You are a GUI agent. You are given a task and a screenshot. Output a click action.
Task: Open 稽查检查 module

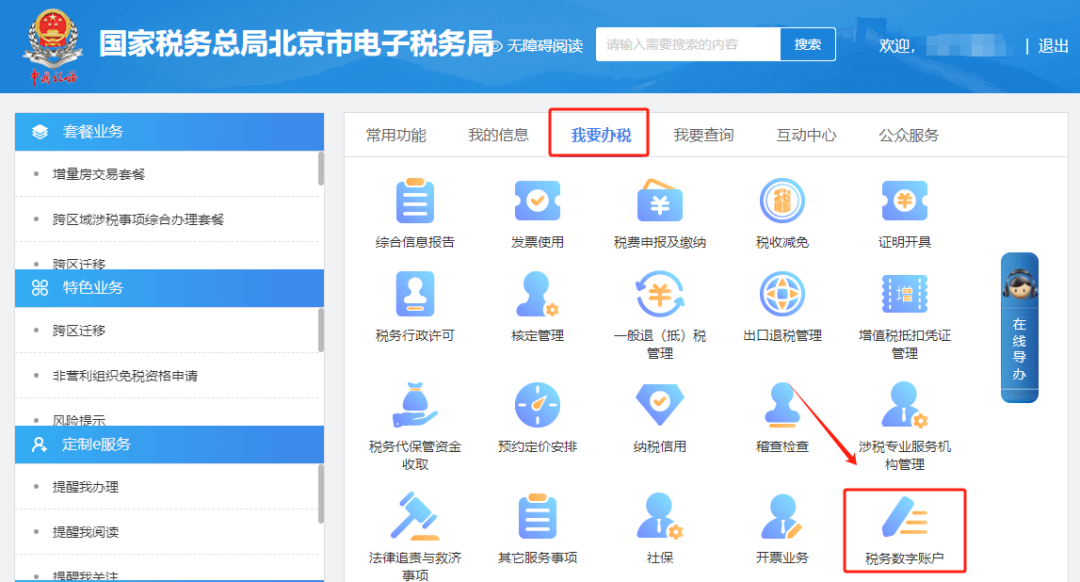pos(782,405)
